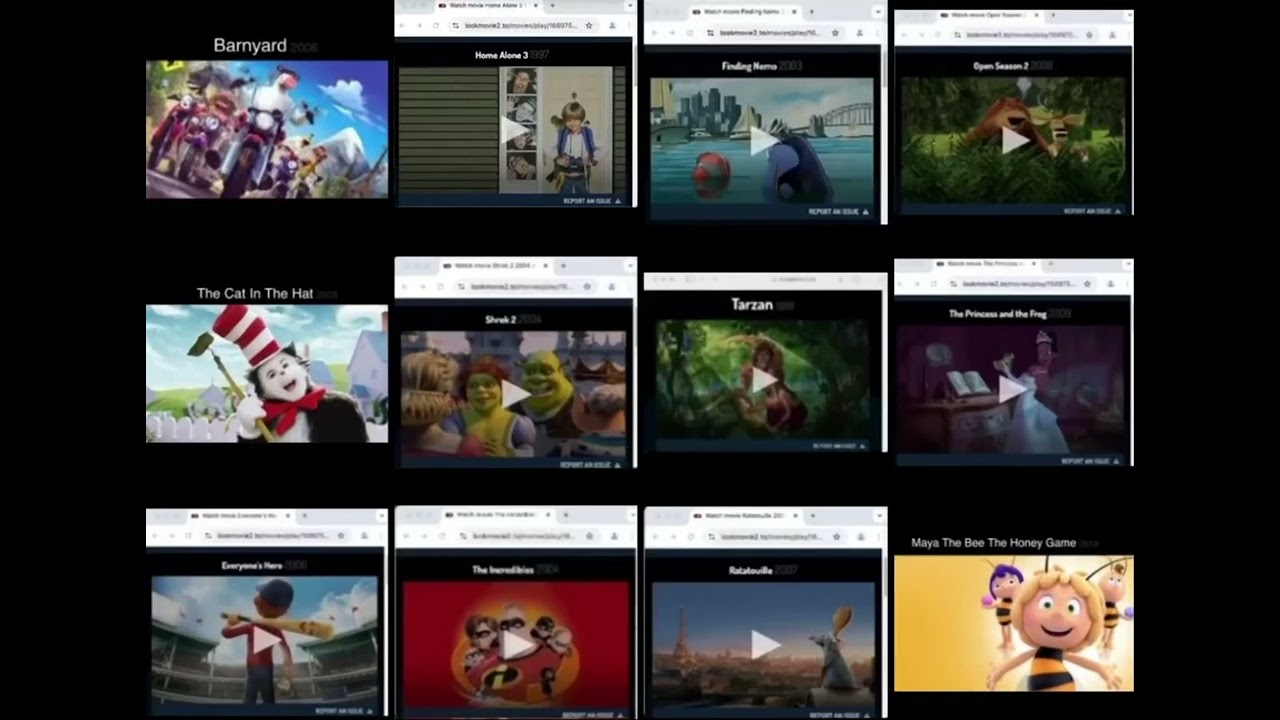Expand tab search in Princess and Frog window
This screenshot has height=720, width=1280.
1127,264
